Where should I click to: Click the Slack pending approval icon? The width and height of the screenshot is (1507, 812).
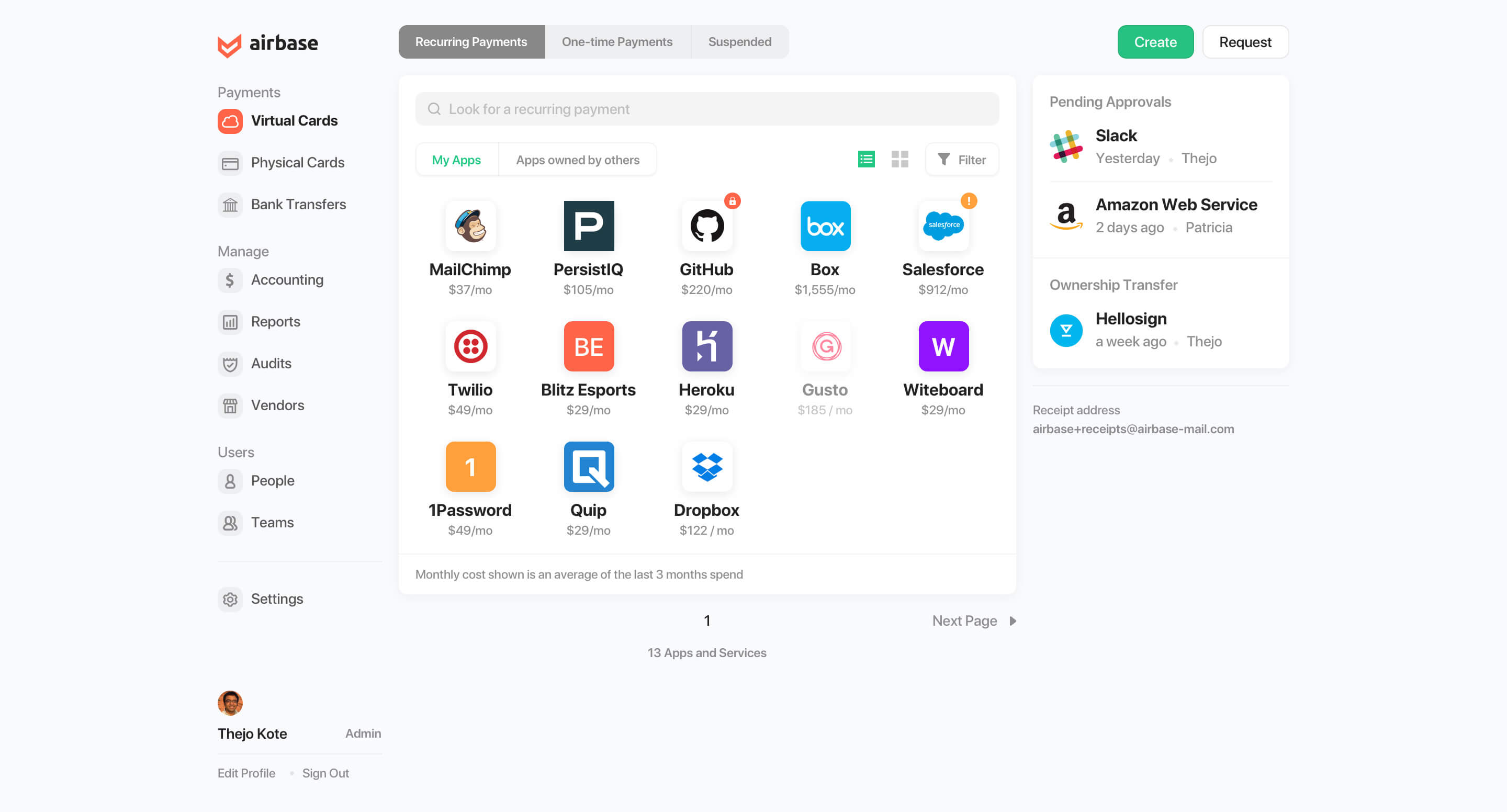pos(1066,146)
